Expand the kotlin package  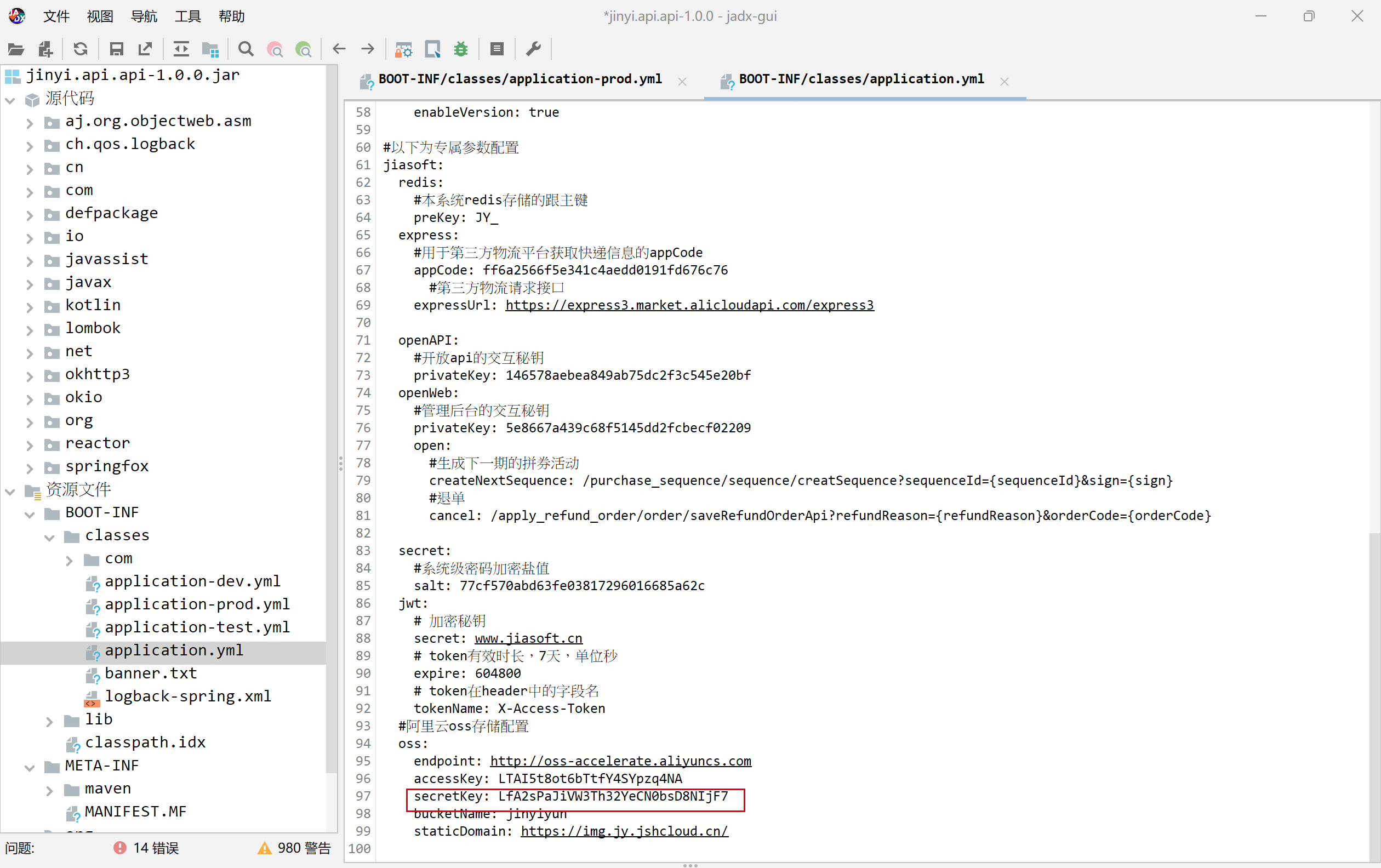pos(30,307)
